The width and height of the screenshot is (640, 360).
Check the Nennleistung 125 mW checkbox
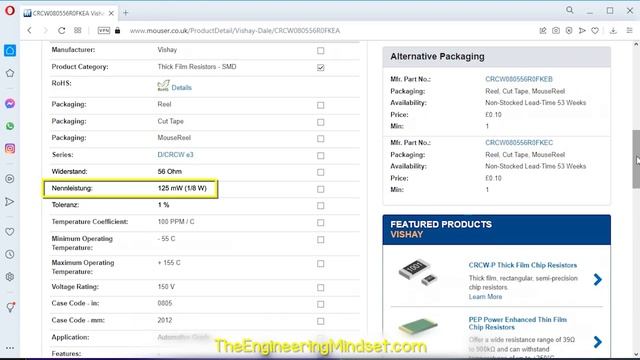point(320,189)
